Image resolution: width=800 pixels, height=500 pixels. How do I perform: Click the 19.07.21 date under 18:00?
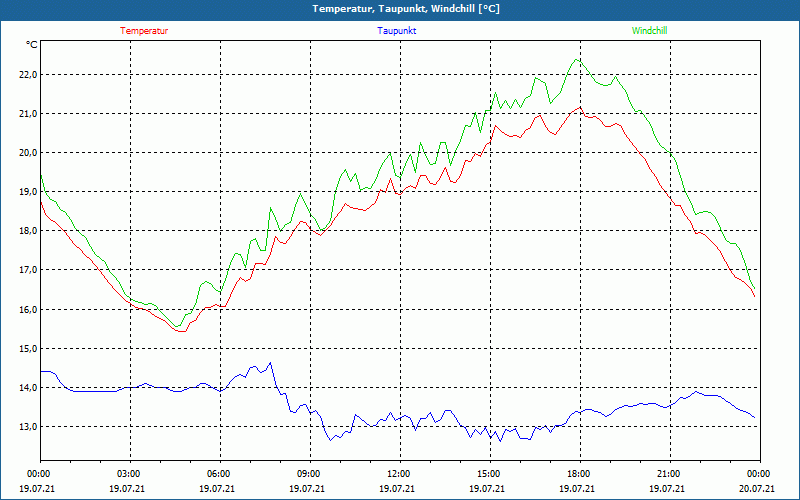(577, 489)
